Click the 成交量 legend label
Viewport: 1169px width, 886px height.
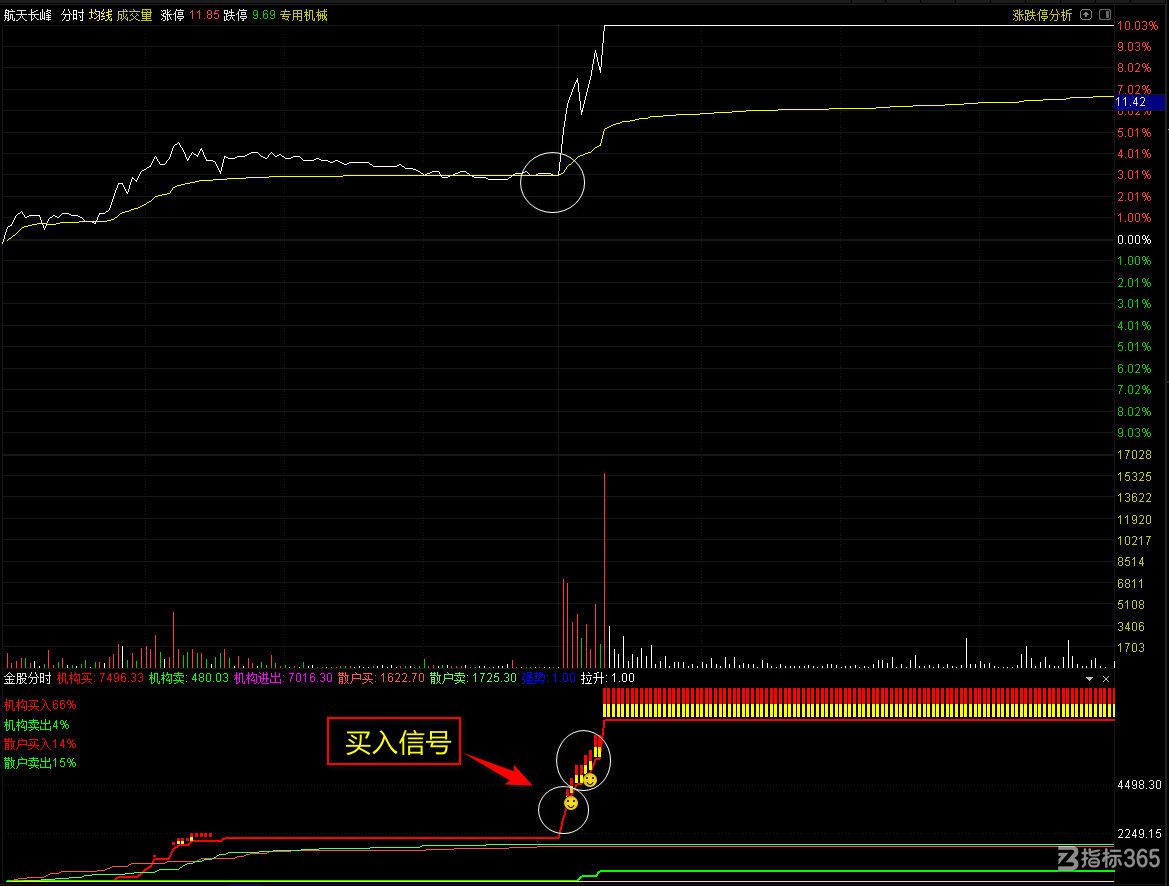(135, 15)
